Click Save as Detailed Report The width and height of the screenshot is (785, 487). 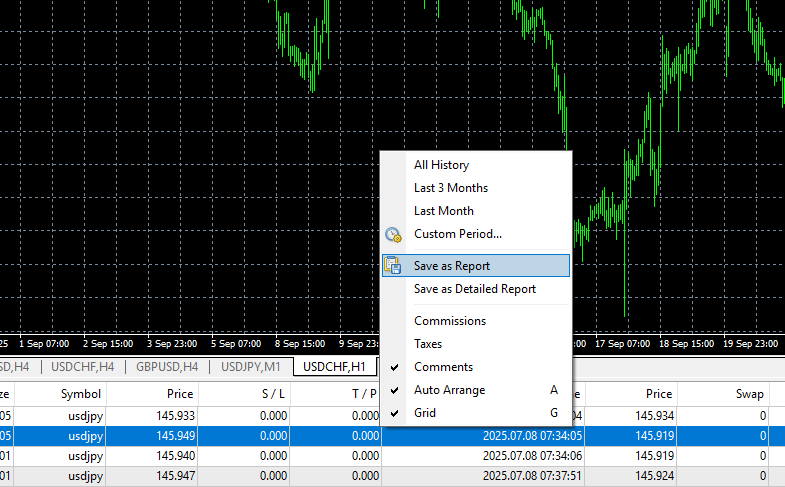pyautogui.click(x=475, y=289)
